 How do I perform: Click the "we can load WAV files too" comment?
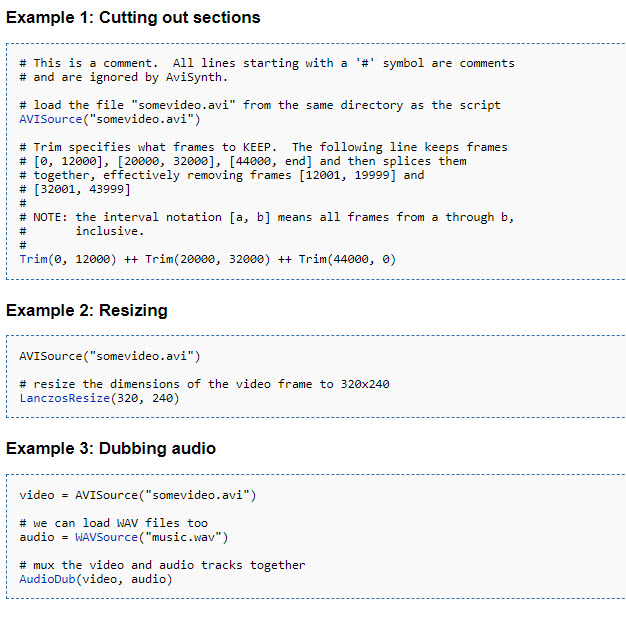[x=113, y=523]
